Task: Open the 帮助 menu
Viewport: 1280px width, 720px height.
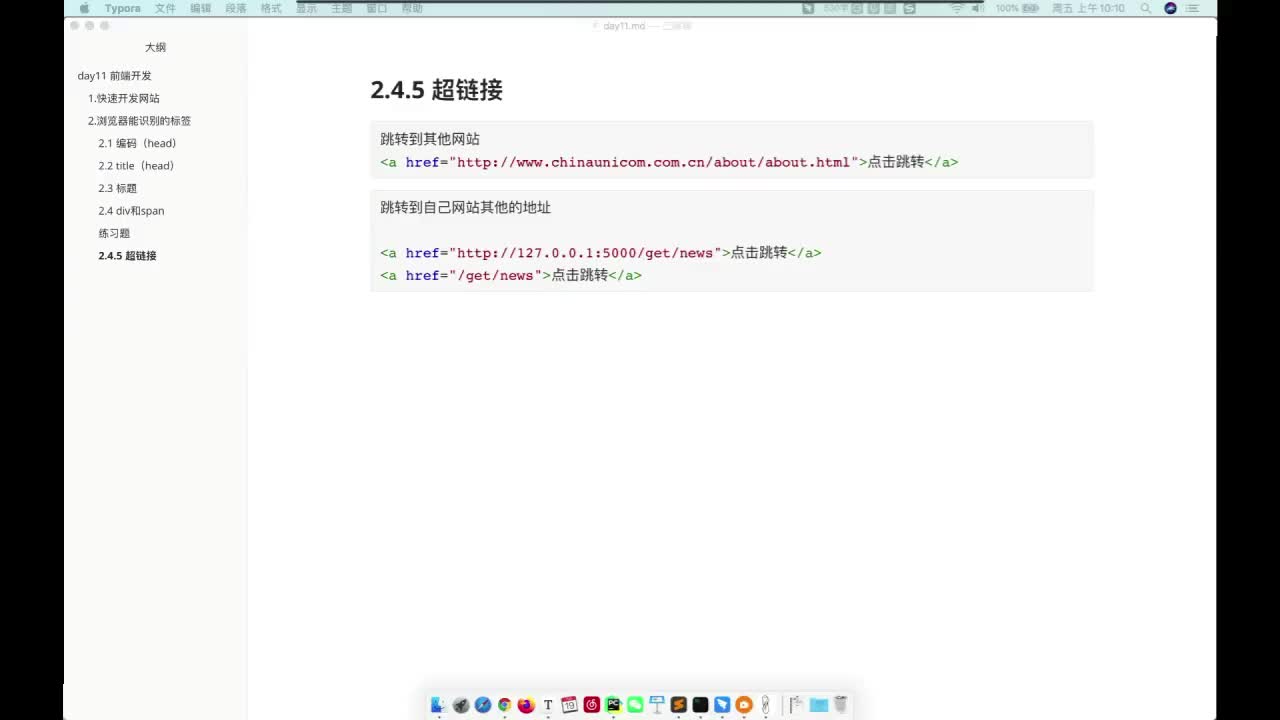Action: 412,8
